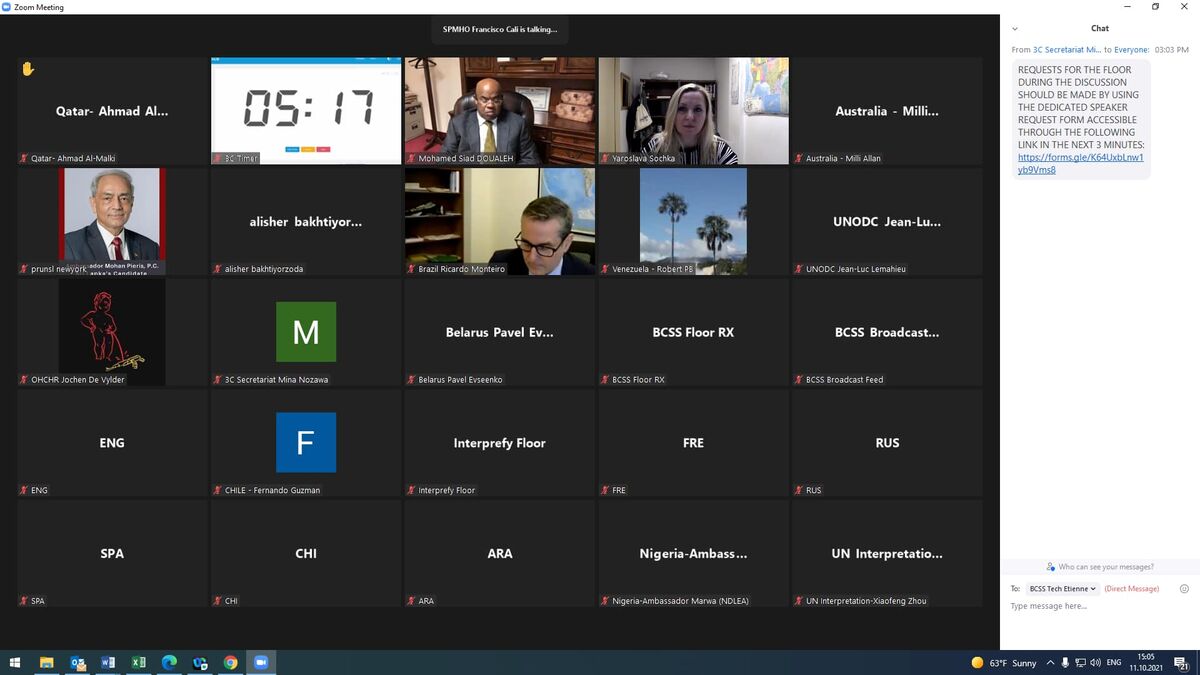
Task: Click in the 'Type message here' field
Action: 1090,606
